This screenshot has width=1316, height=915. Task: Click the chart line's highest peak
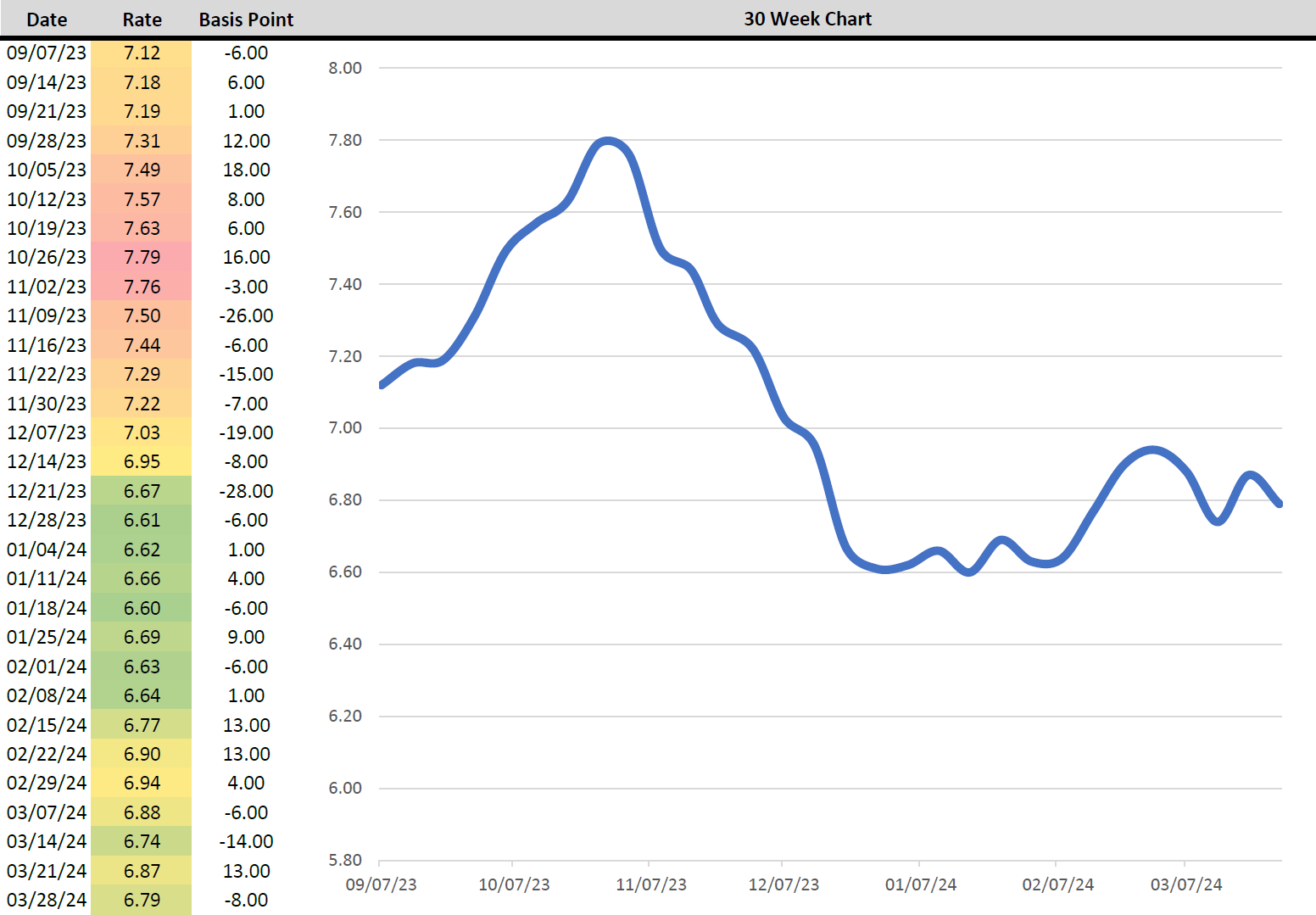(607, 141)
